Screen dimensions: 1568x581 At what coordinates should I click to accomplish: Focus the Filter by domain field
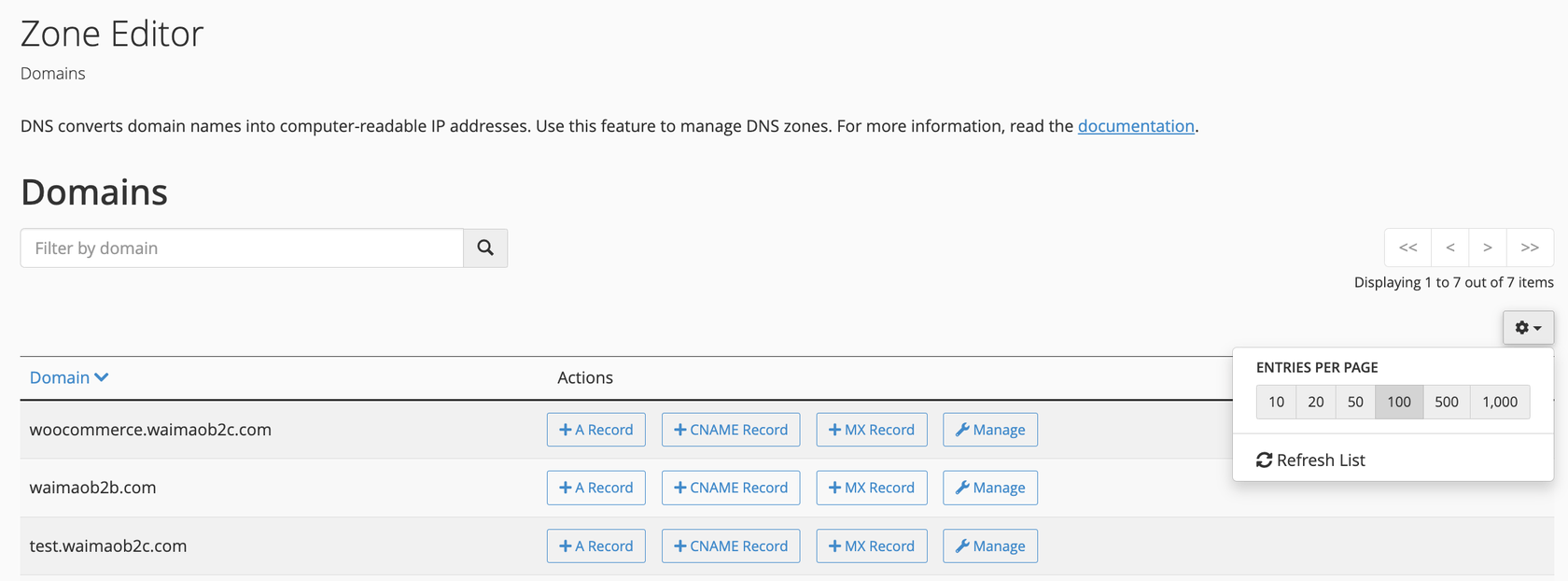click(242, 248)
